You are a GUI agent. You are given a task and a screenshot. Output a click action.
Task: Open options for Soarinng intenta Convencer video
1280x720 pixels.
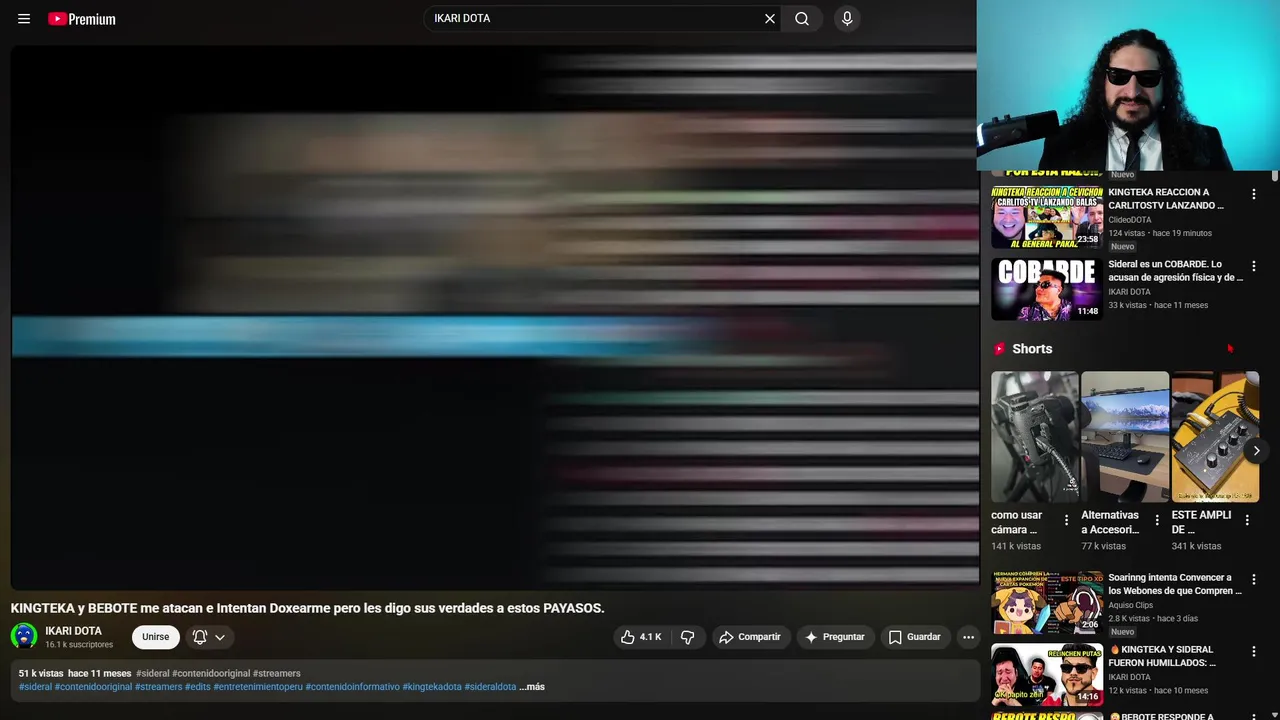point(1254,579)
